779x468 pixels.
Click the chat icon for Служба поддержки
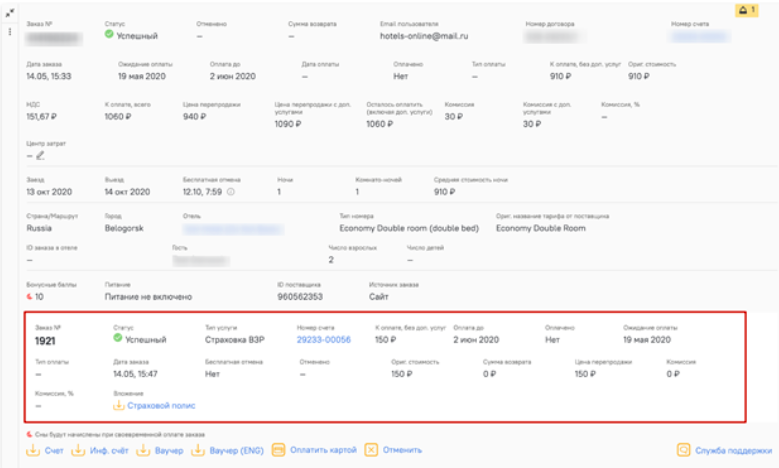(x=684, y=450)
